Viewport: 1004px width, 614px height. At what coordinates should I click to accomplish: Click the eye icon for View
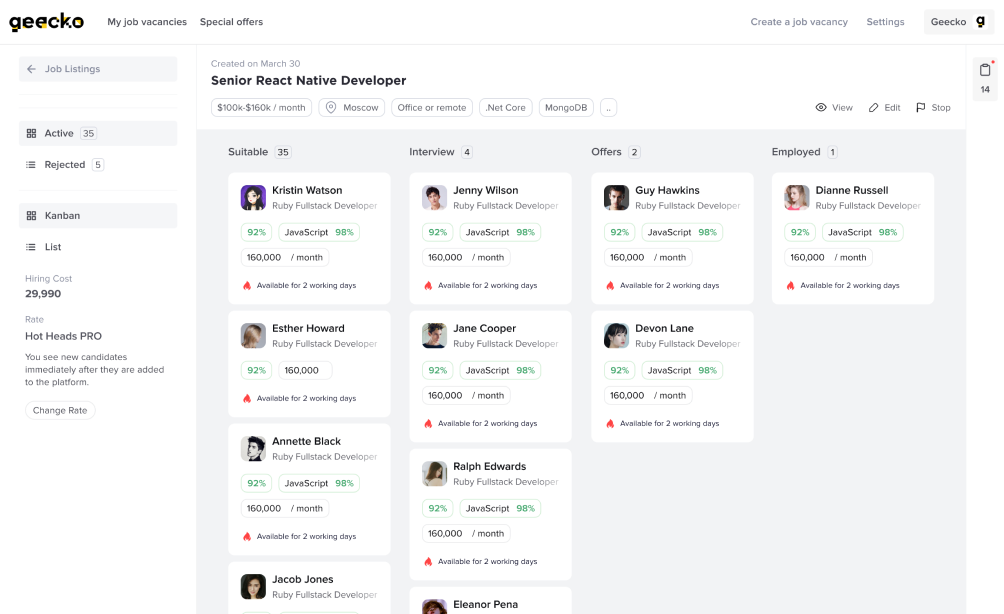(821, 108)
